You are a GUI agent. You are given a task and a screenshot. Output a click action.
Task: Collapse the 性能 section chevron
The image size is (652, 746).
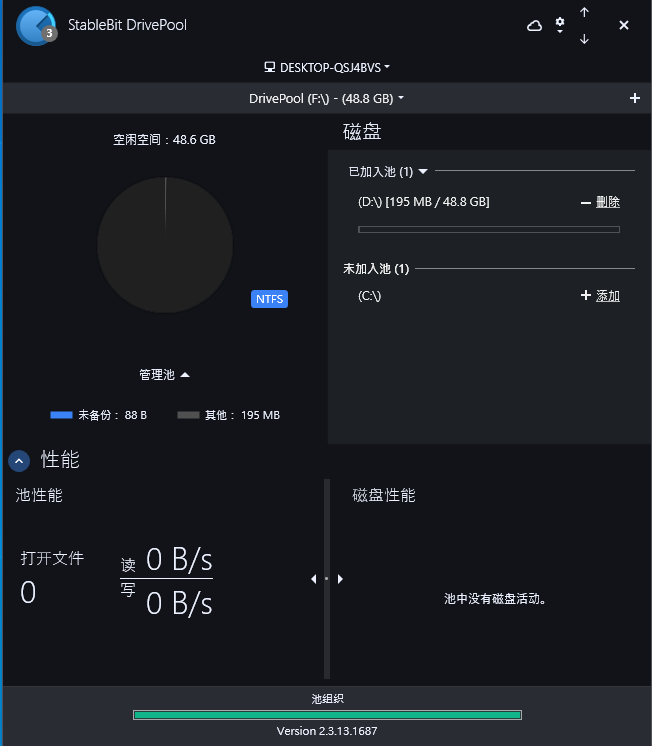(19, 461)
